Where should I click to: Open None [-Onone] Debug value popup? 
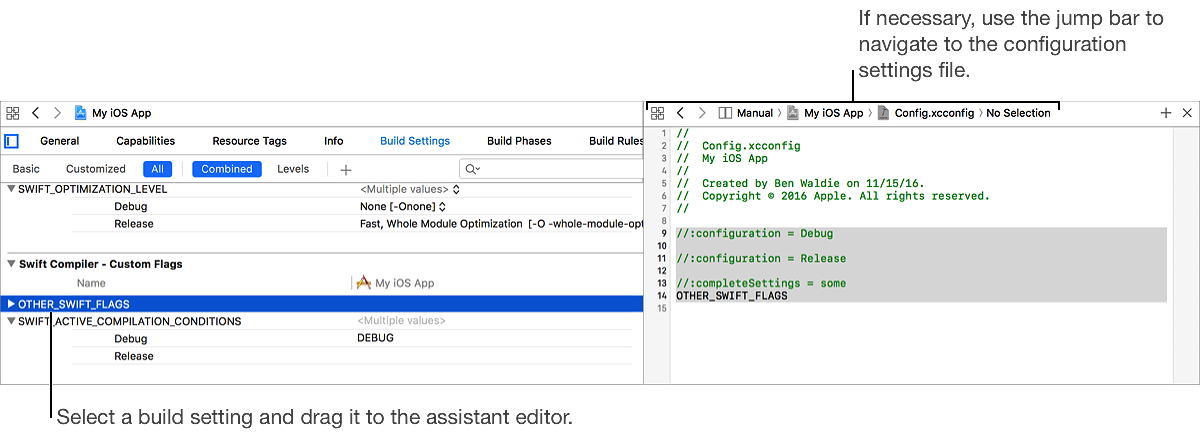point(401,206)
